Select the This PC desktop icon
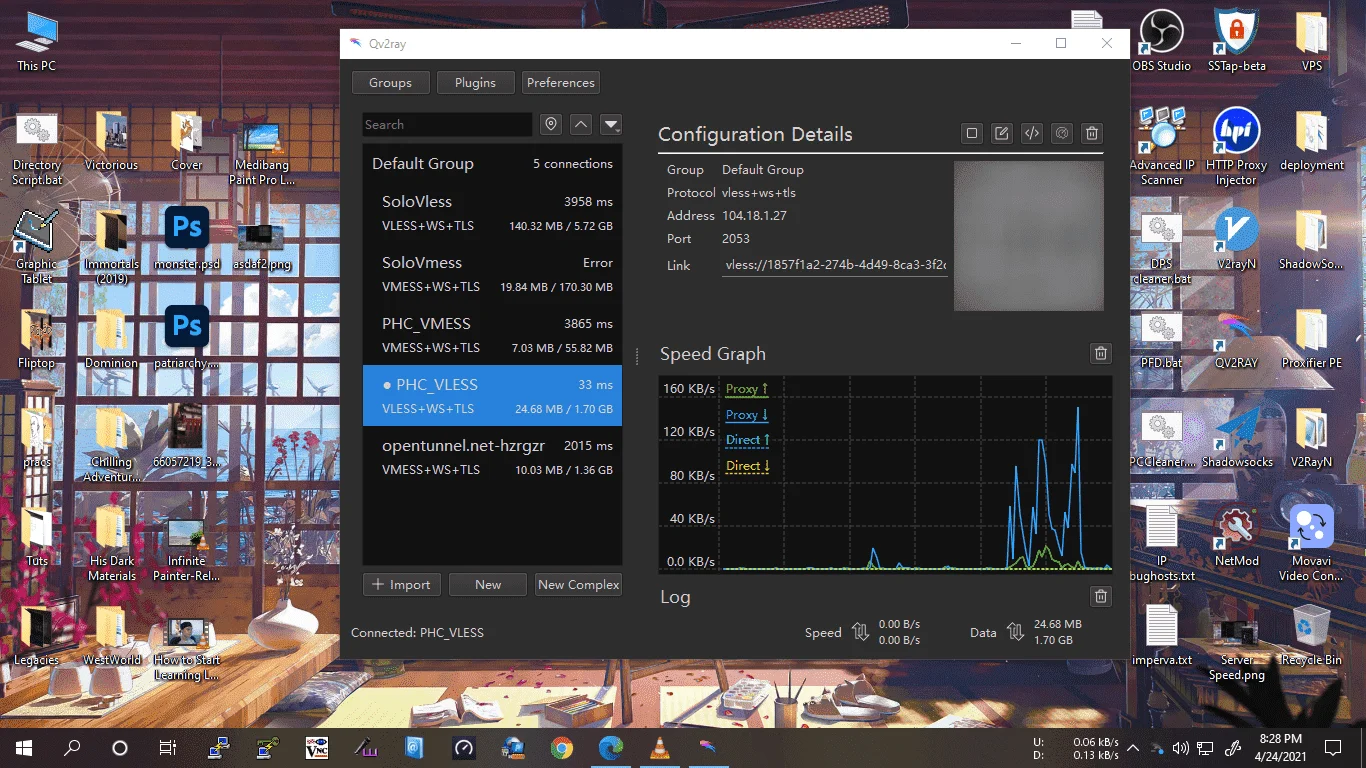1366x768 pixels. click(37, 41)
